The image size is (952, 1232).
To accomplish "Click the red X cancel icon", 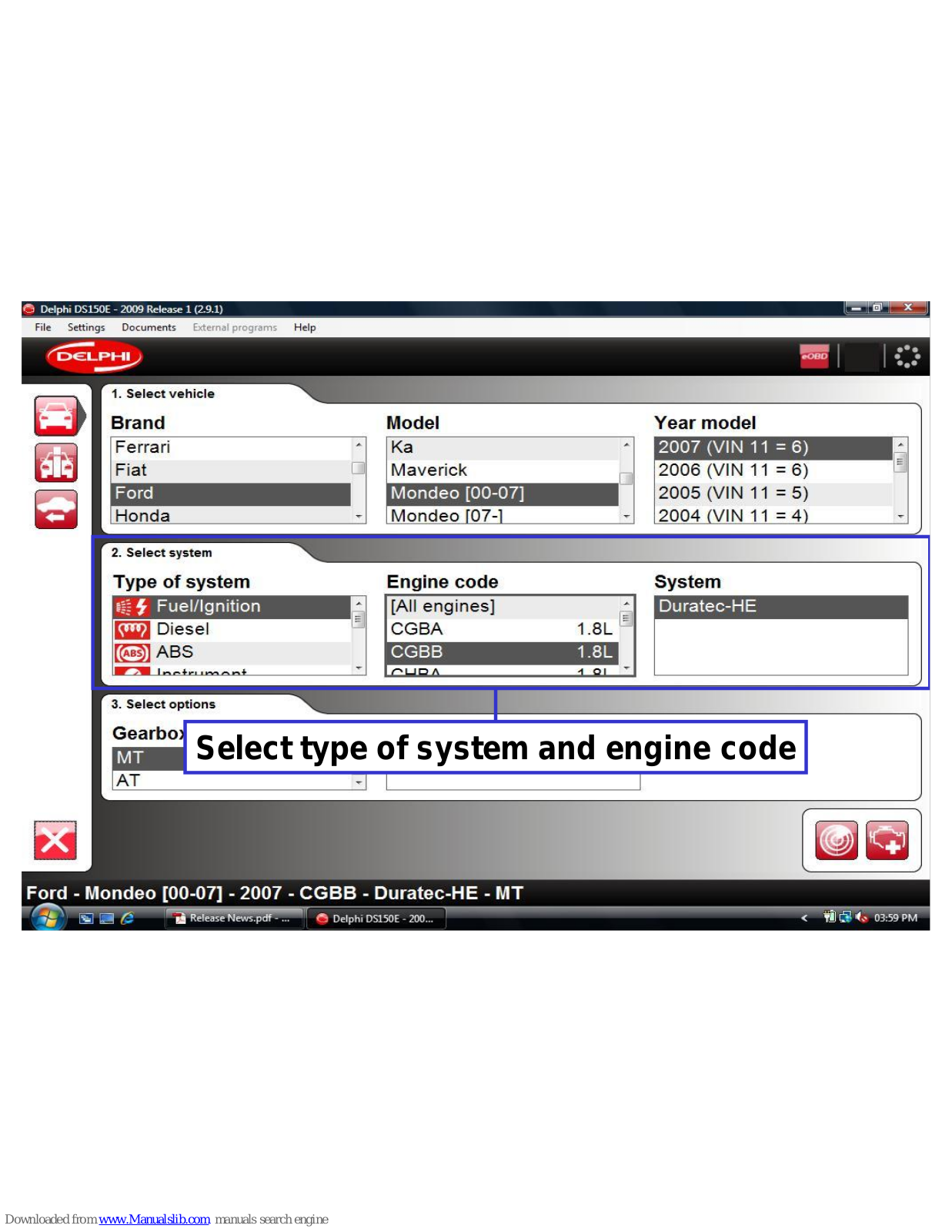I will click(55, 840).
